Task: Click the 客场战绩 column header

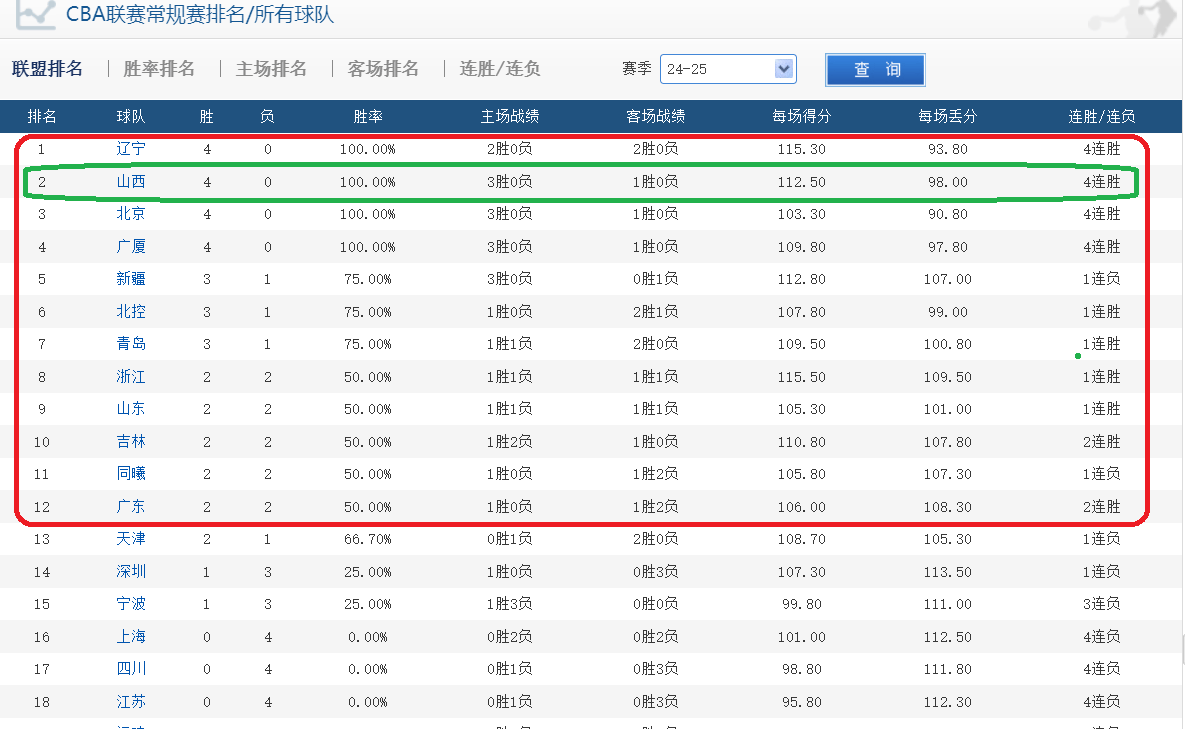Action: 656,116
